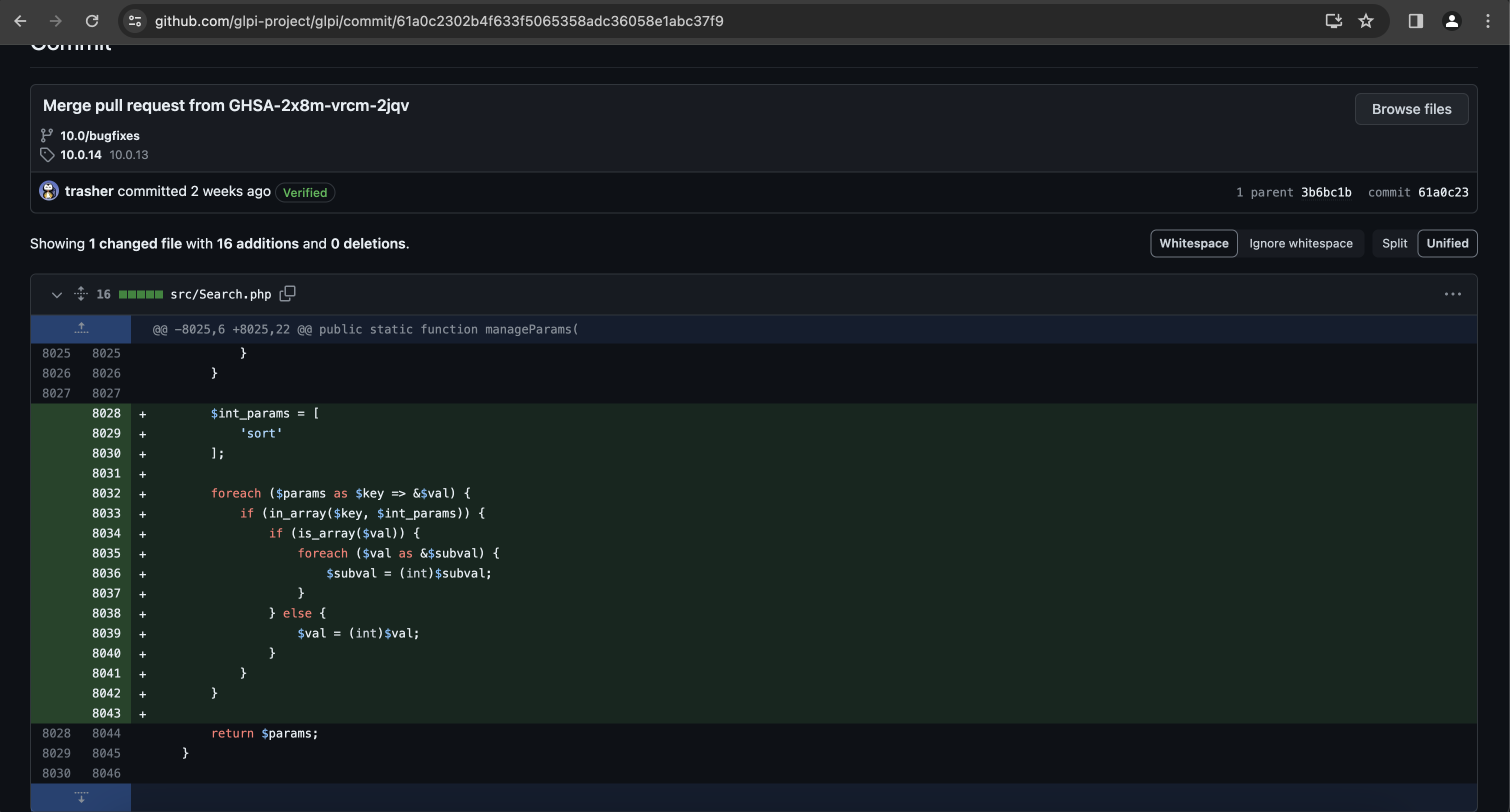The image size is (1510, 812).
Task: Click the return $params; code line
Action: (264, 733)
